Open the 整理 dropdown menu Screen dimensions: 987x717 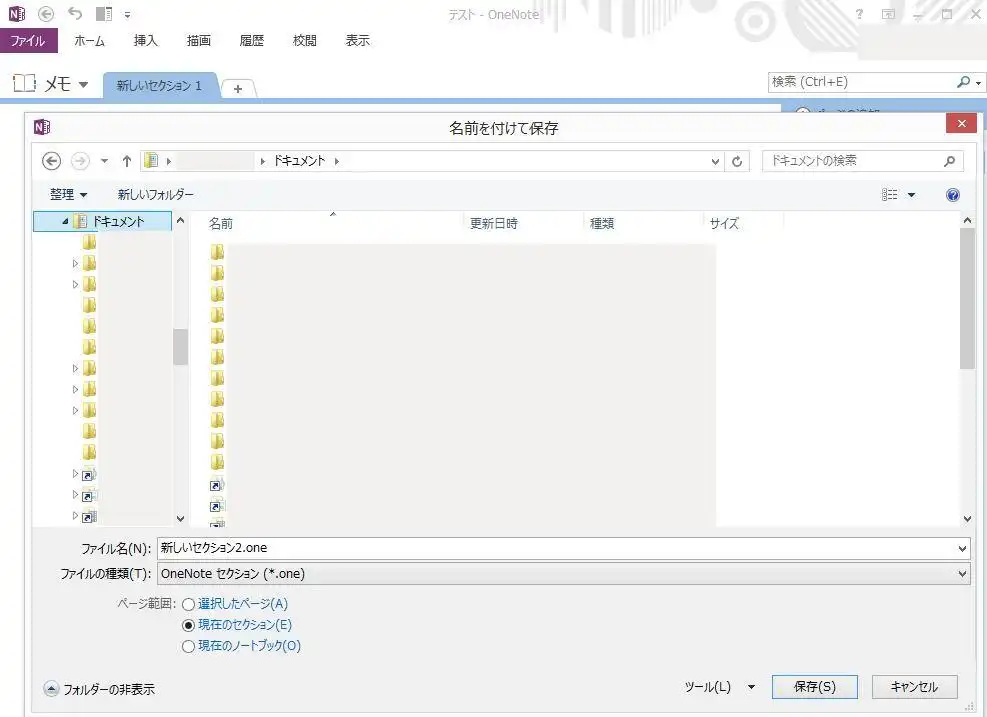[x=68, y=195]
